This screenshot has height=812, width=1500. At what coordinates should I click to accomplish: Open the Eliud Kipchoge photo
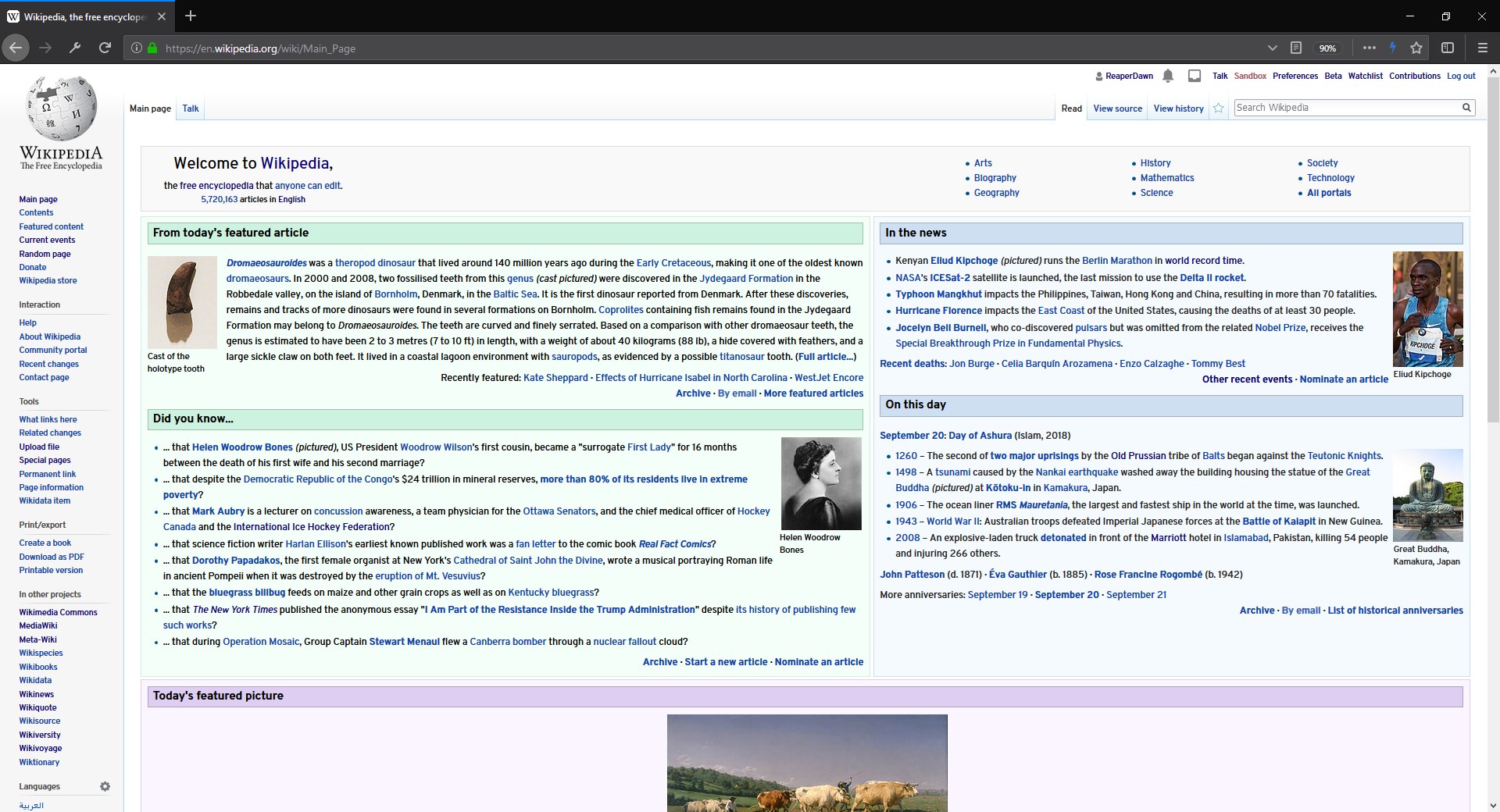[1427, 309]
